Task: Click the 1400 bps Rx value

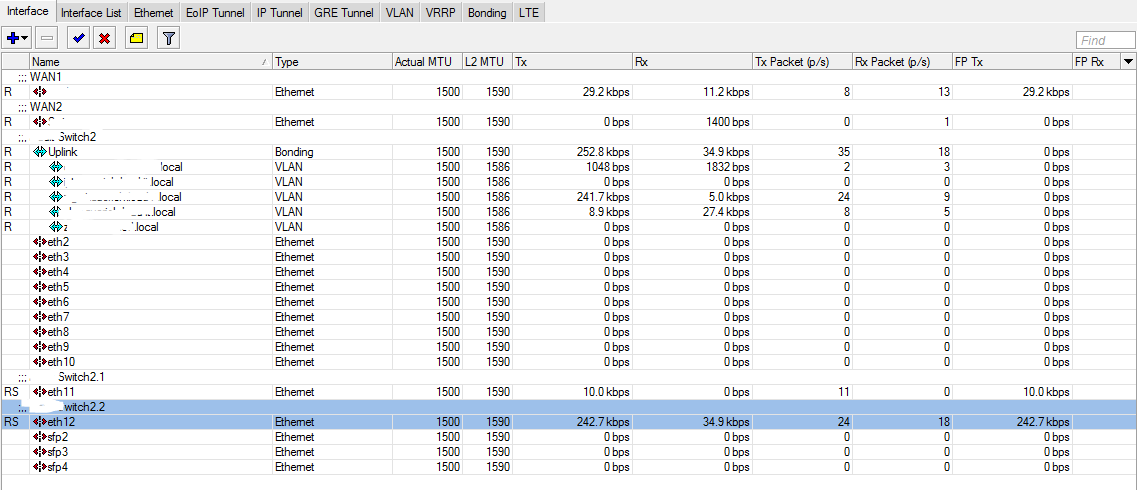Action: (727, 122)
